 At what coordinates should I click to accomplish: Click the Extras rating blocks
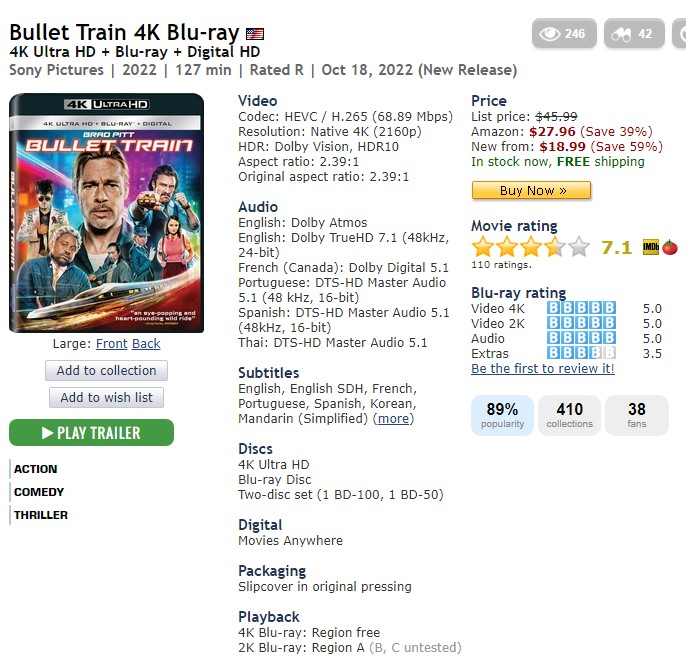tap(581, 353)
